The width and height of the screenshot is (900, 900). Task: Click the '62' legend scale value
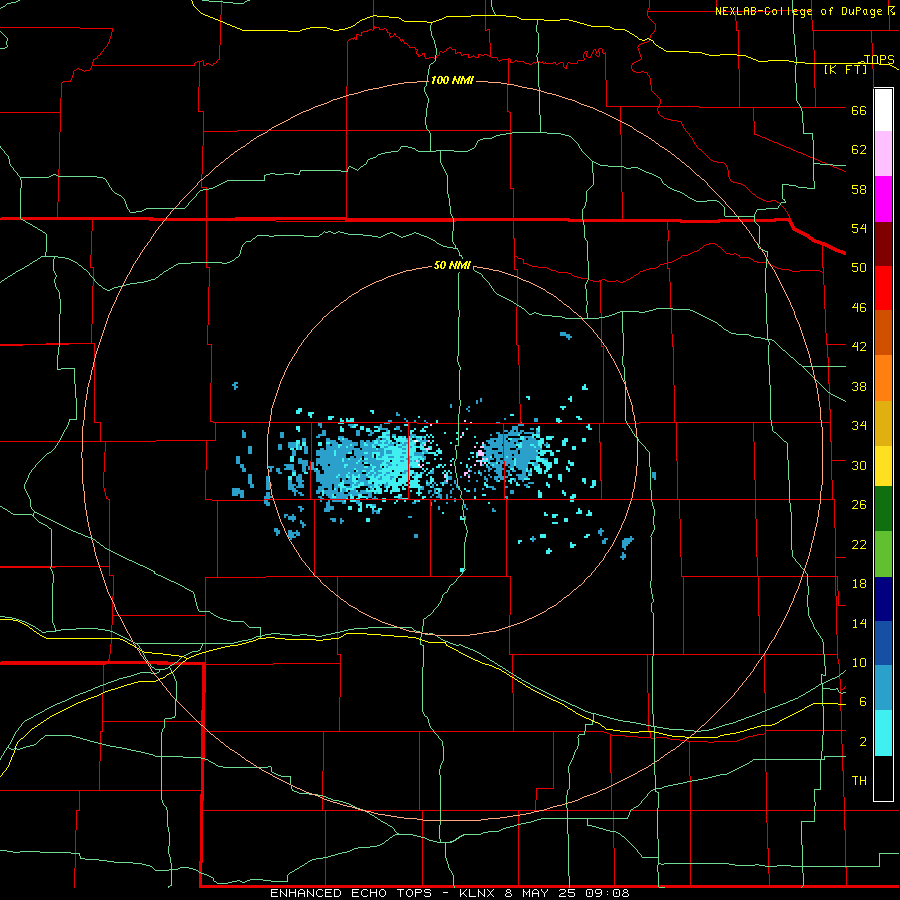click(859, 150)
